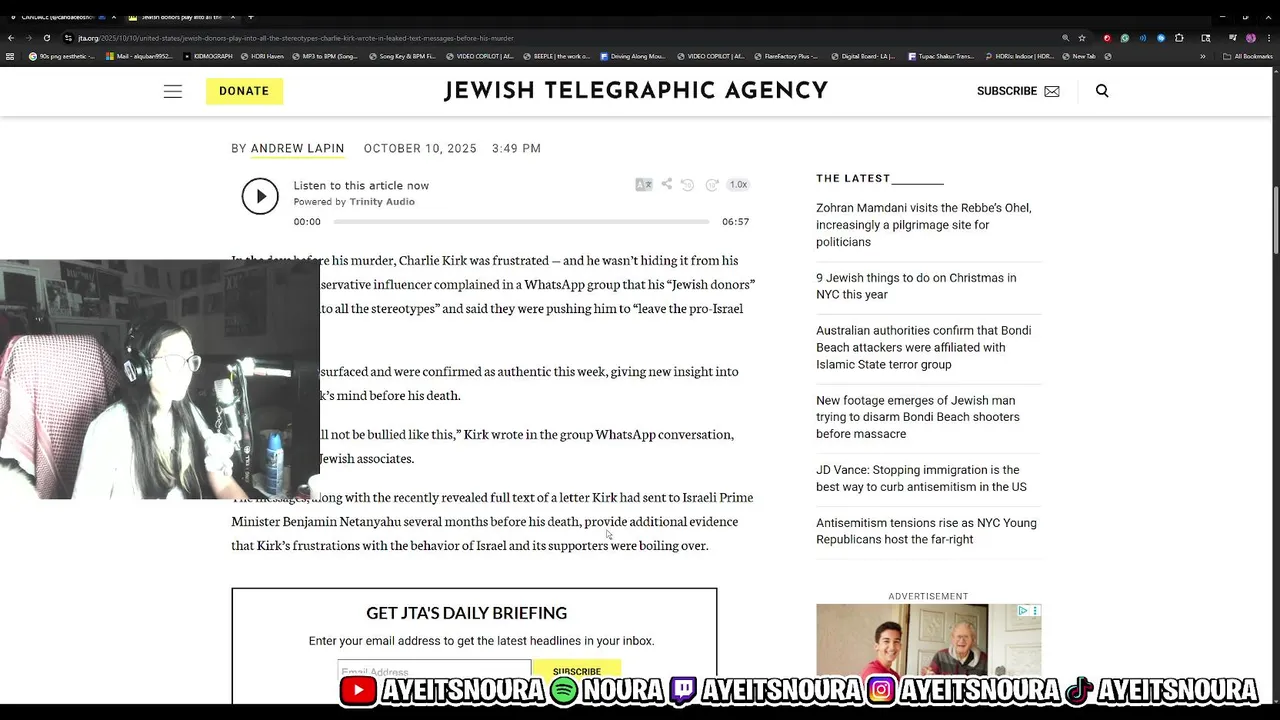
Task: Open the New Tab bookmark
Action: click(1079, 56)
